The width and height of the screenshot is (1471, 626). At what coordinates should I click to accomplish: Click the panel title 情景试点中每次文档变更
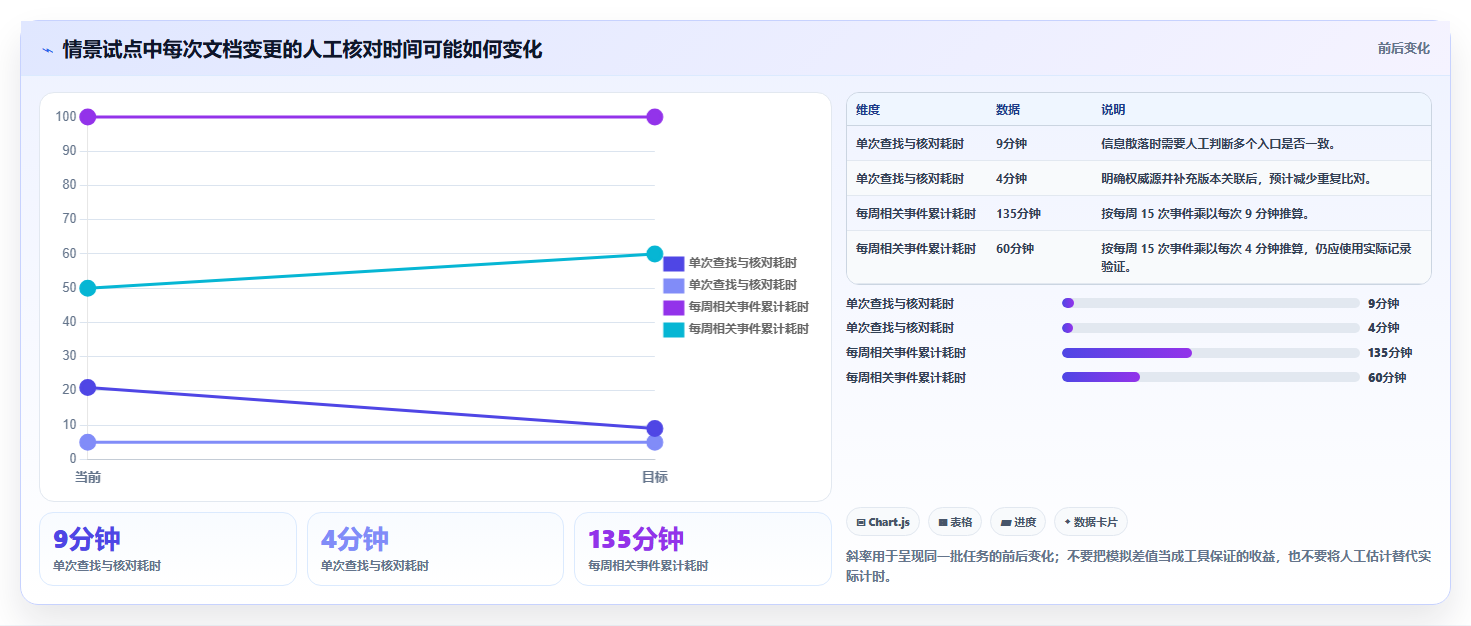302,50
